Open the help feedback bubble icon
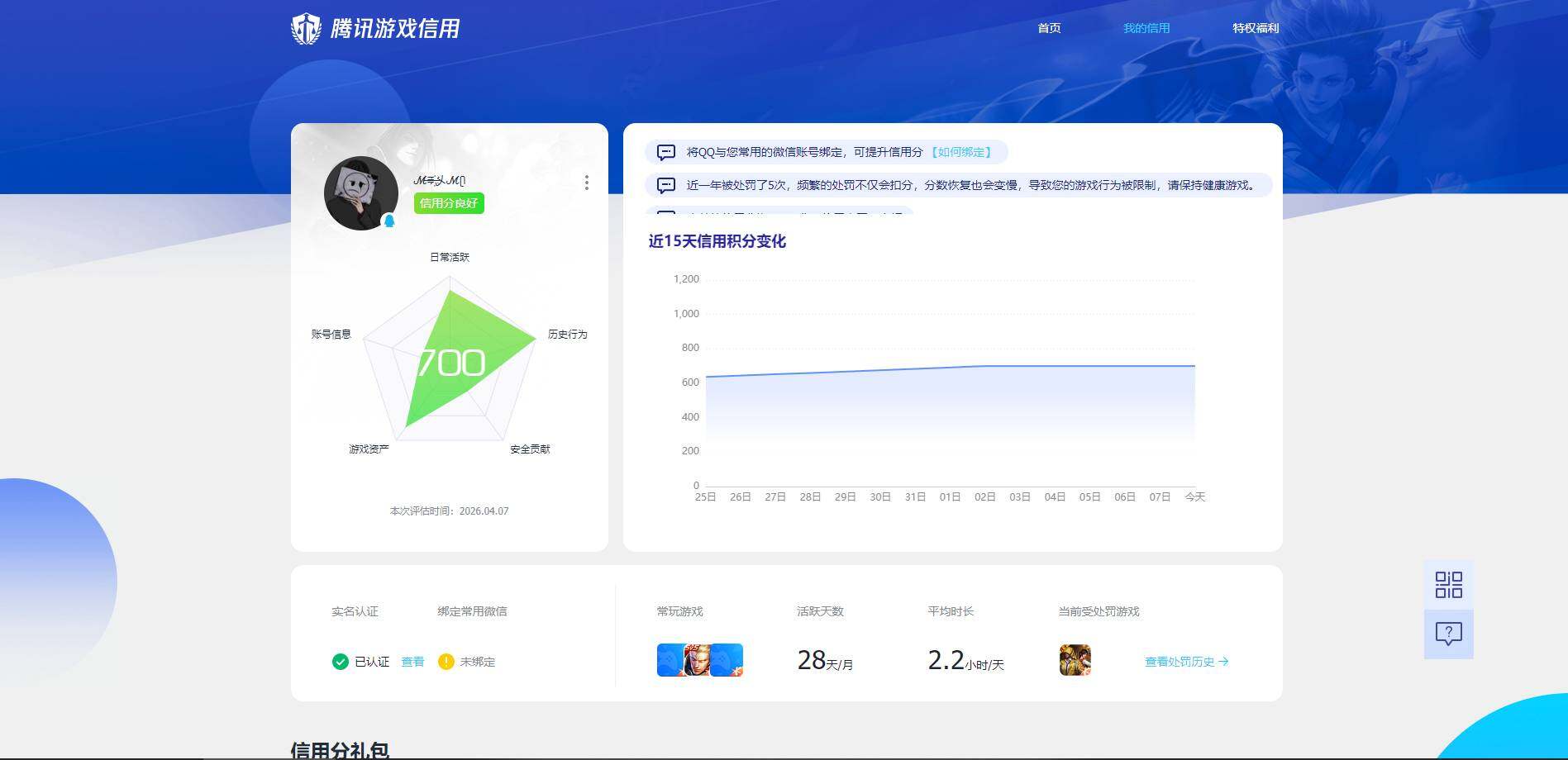The height and width of the screenshot is (760, 1568). point(1447,634)
